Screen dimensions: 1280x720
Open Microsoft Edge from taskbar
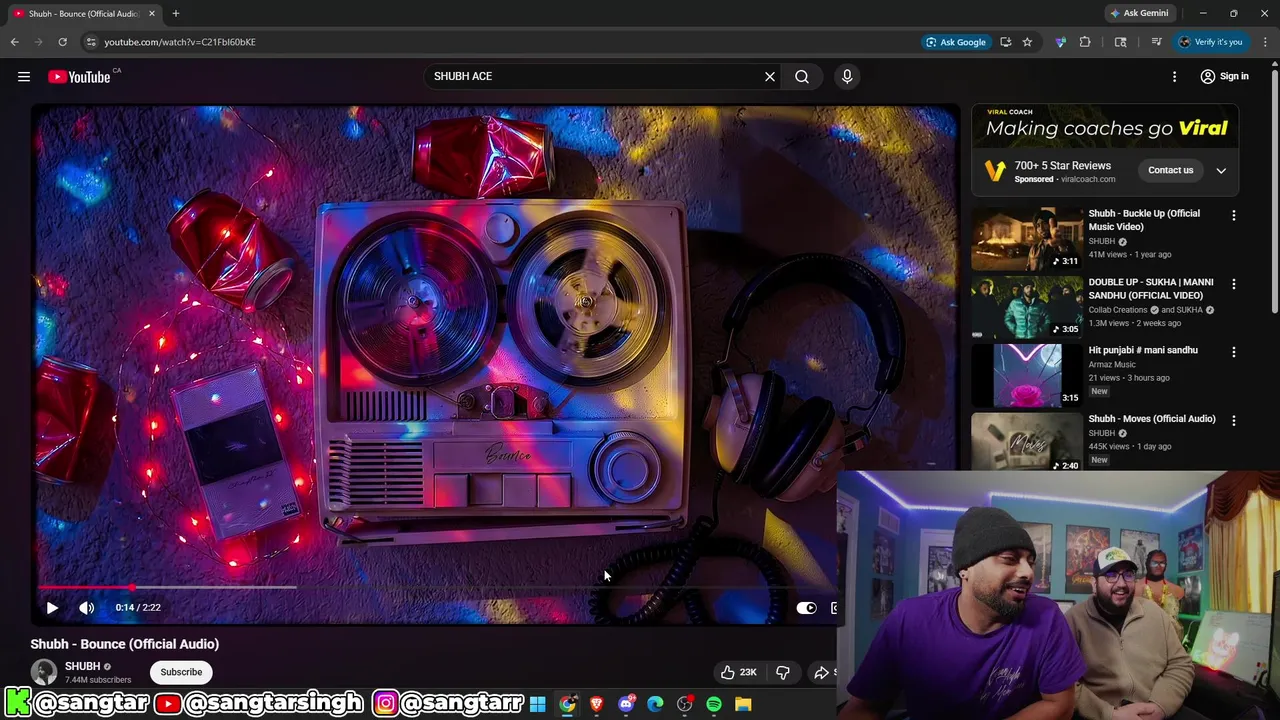pos(655,705)
